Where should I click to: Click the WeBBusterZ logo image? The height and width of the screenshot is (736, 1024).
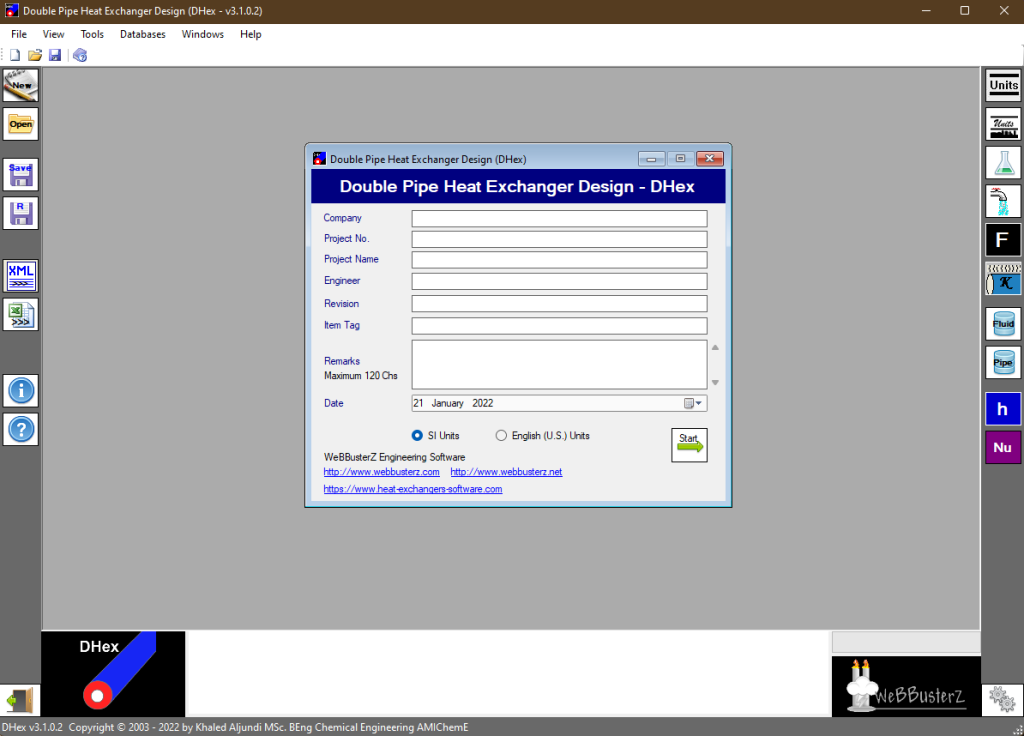(906, 686)
